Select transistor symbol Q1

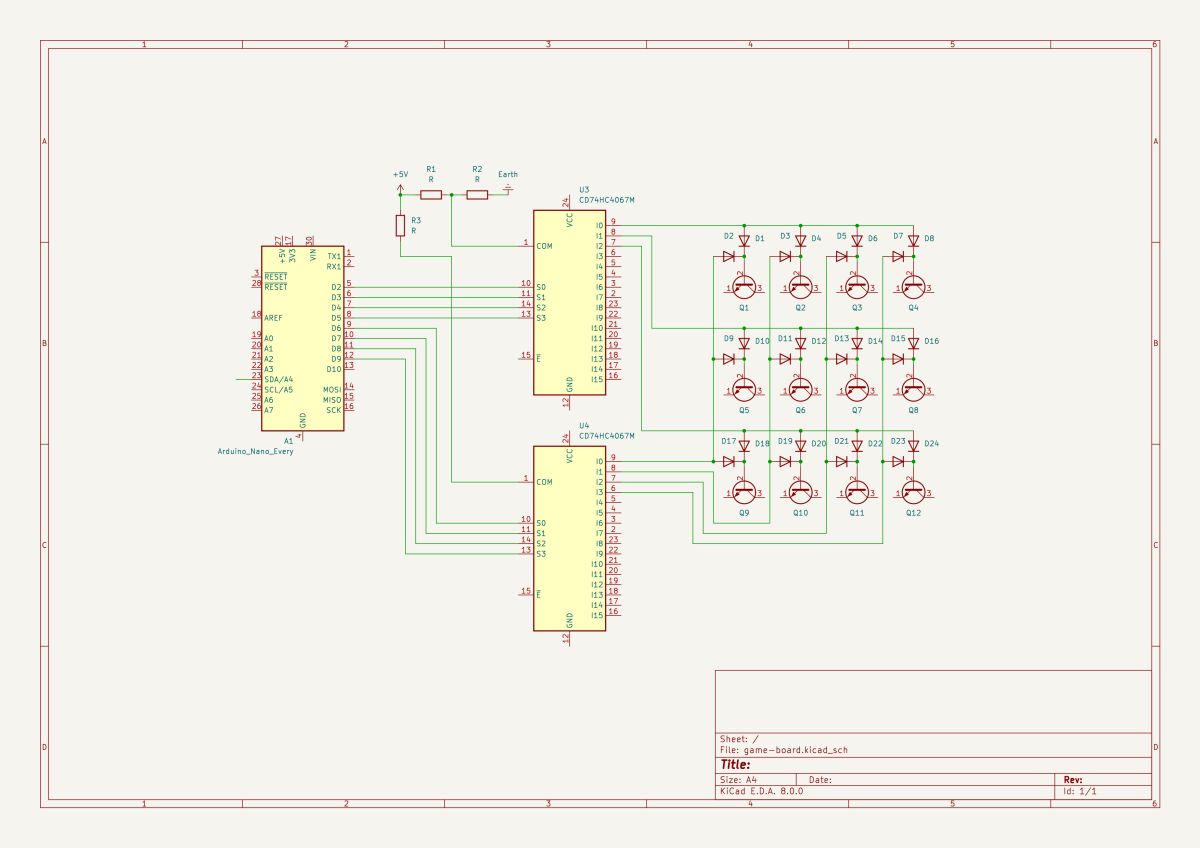(x=744, y=287)
